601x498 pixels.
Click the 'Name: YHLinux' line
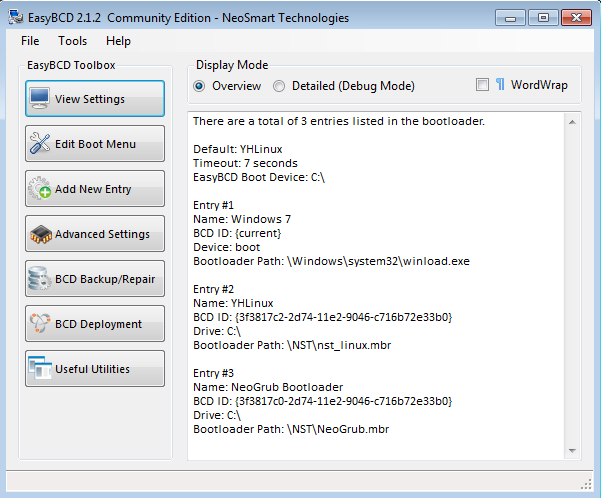click(x=233, y=303)
